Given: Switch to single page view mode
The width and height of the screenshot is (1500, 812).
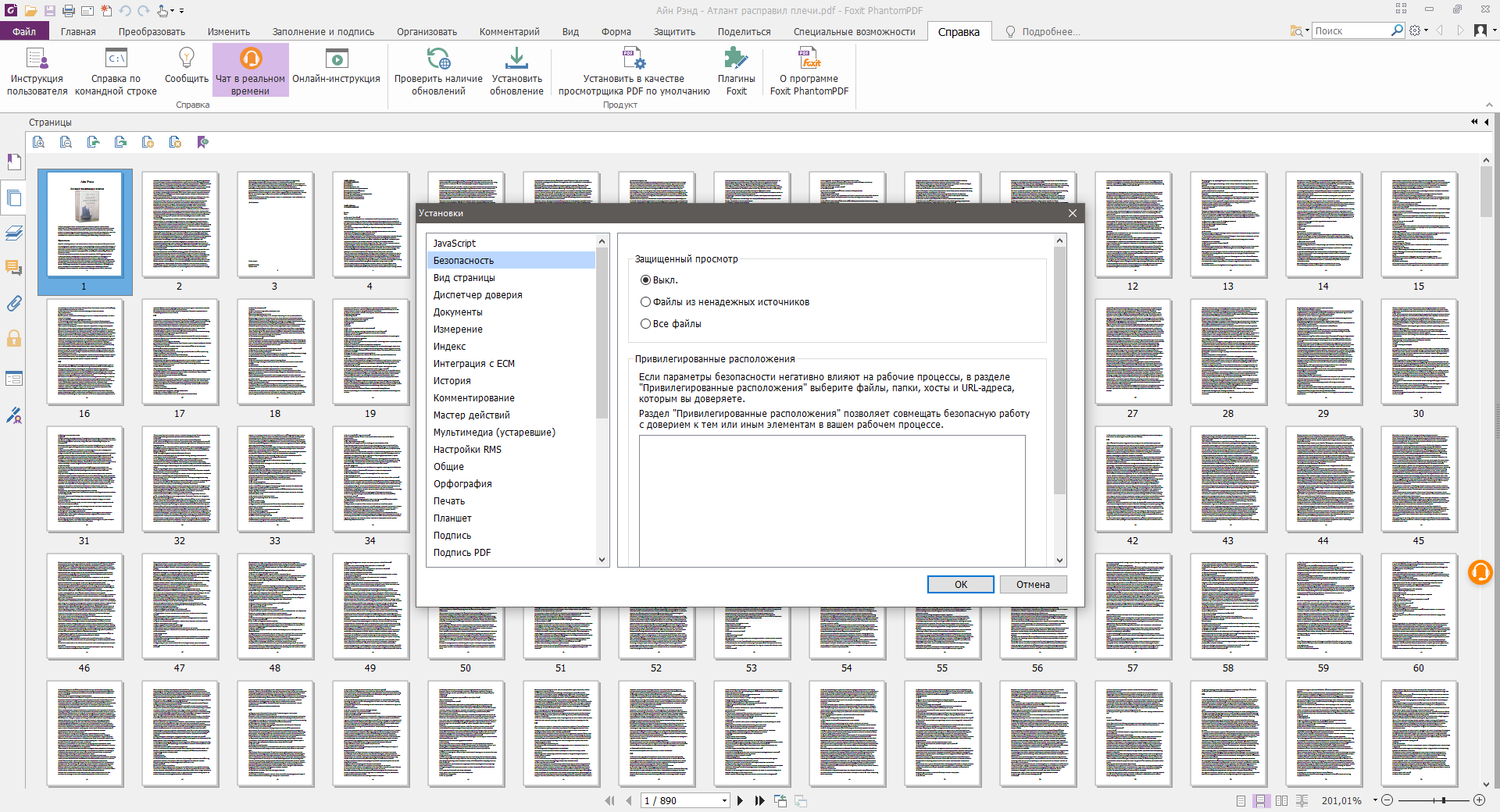Looking at the screenshot, I should coord(1241,800).
